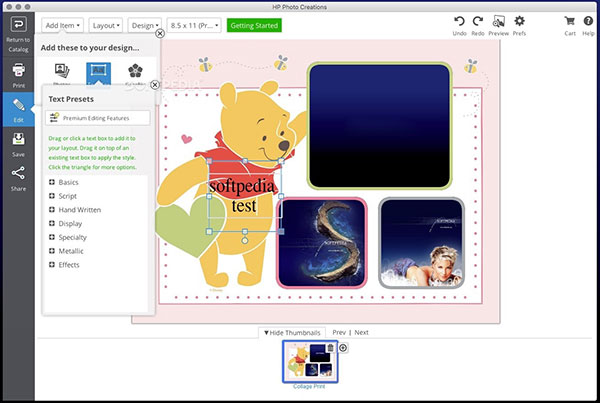Select the blonde woman photo frame

(421, 243)
